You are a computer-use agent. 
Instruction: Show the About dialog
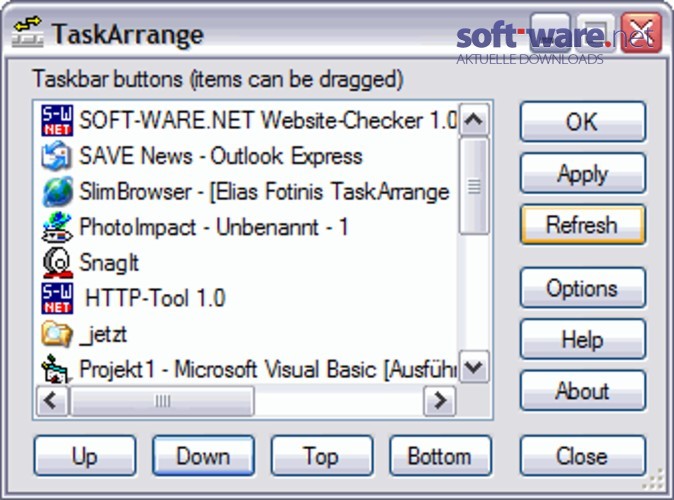click(x=582, y=391)
